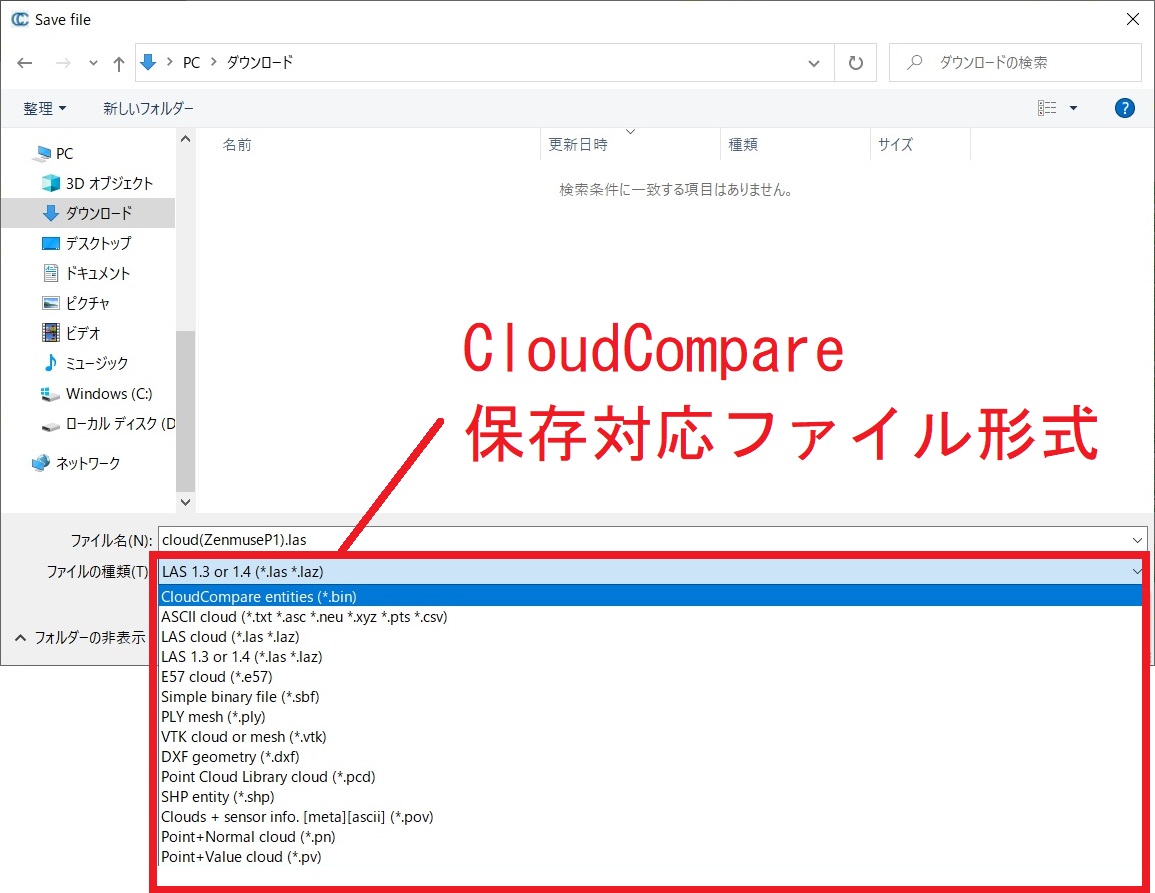Click the forward navigation arrow

tap(63, 63)
